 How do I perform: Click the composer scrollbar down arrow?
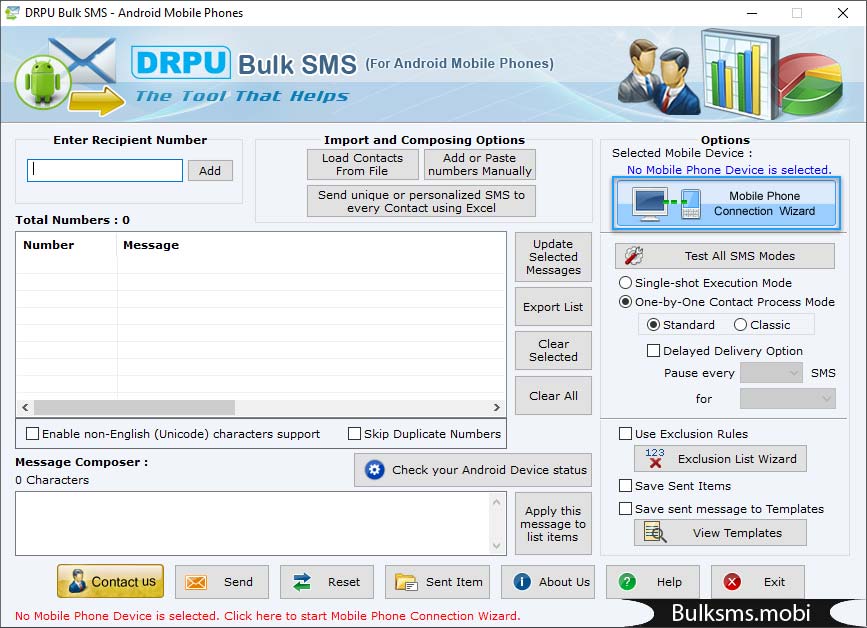497,546
